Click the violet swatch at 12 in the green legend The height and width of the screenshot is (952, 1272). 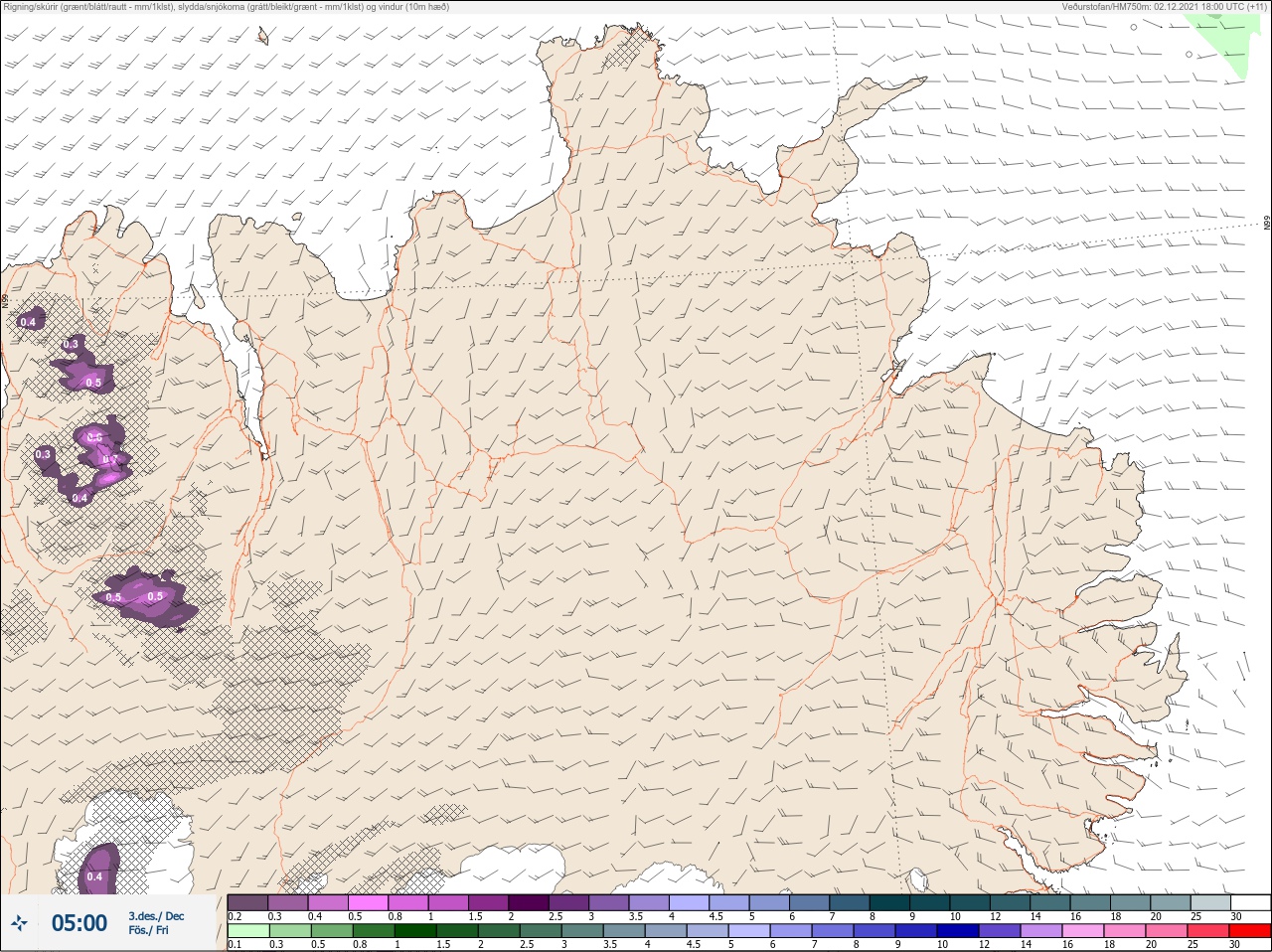click(x=1000, y=931)
